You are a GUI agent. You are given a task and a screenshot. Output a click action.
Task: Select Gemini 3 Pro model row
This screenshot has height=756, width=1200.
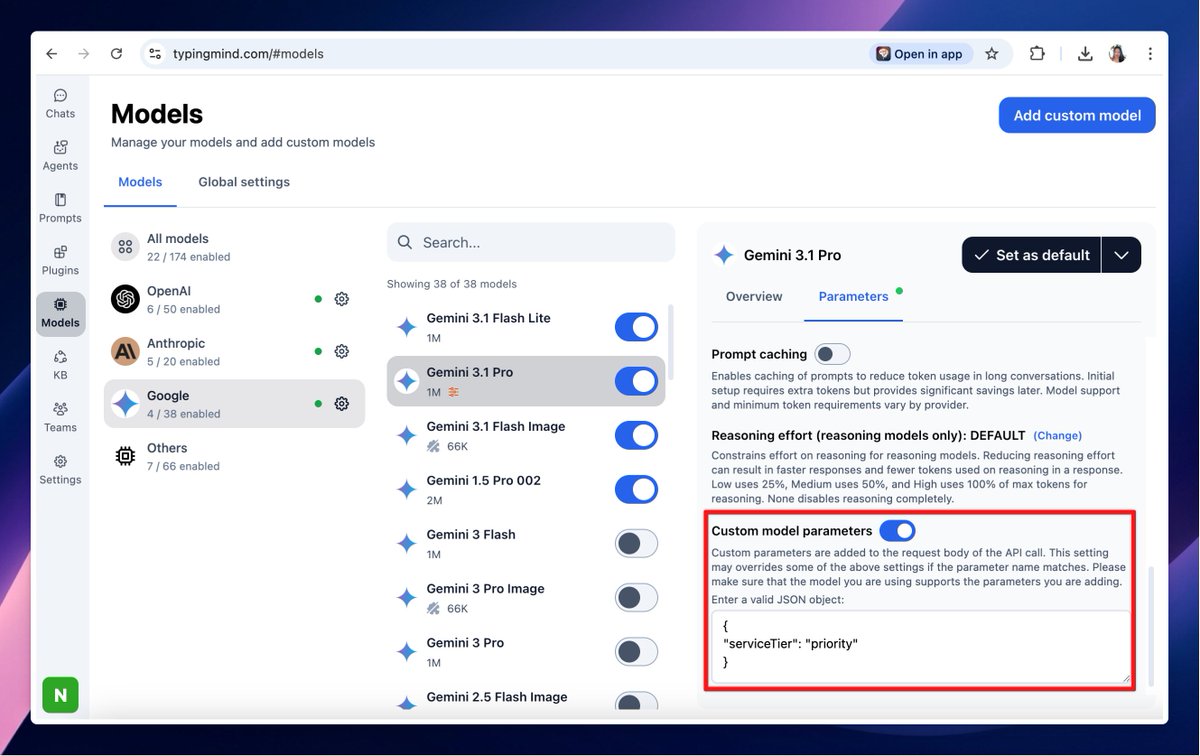tap(526, 651)
